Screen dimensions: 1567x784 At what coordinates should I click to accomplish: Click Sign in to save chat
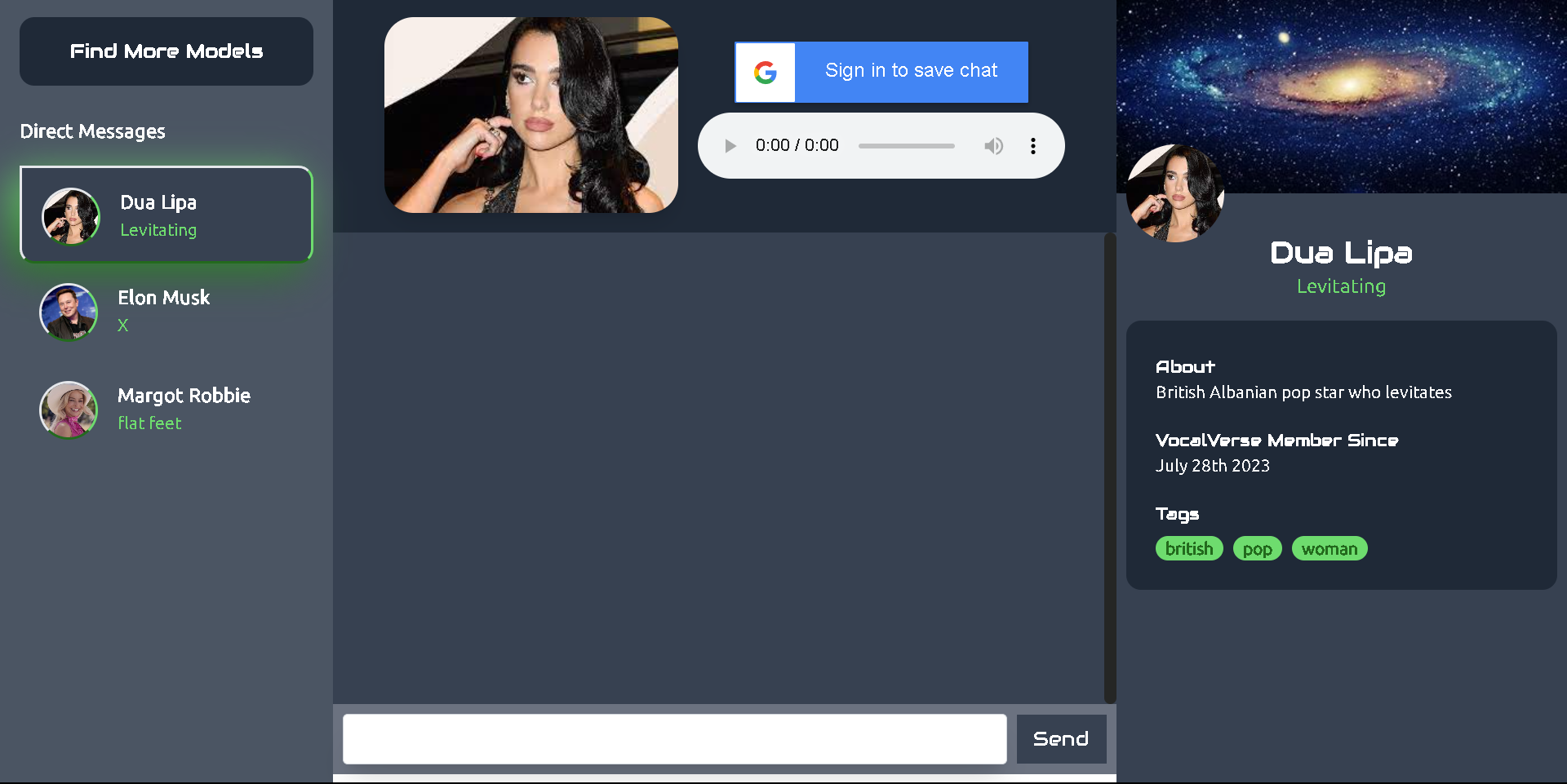coord(881,72)
